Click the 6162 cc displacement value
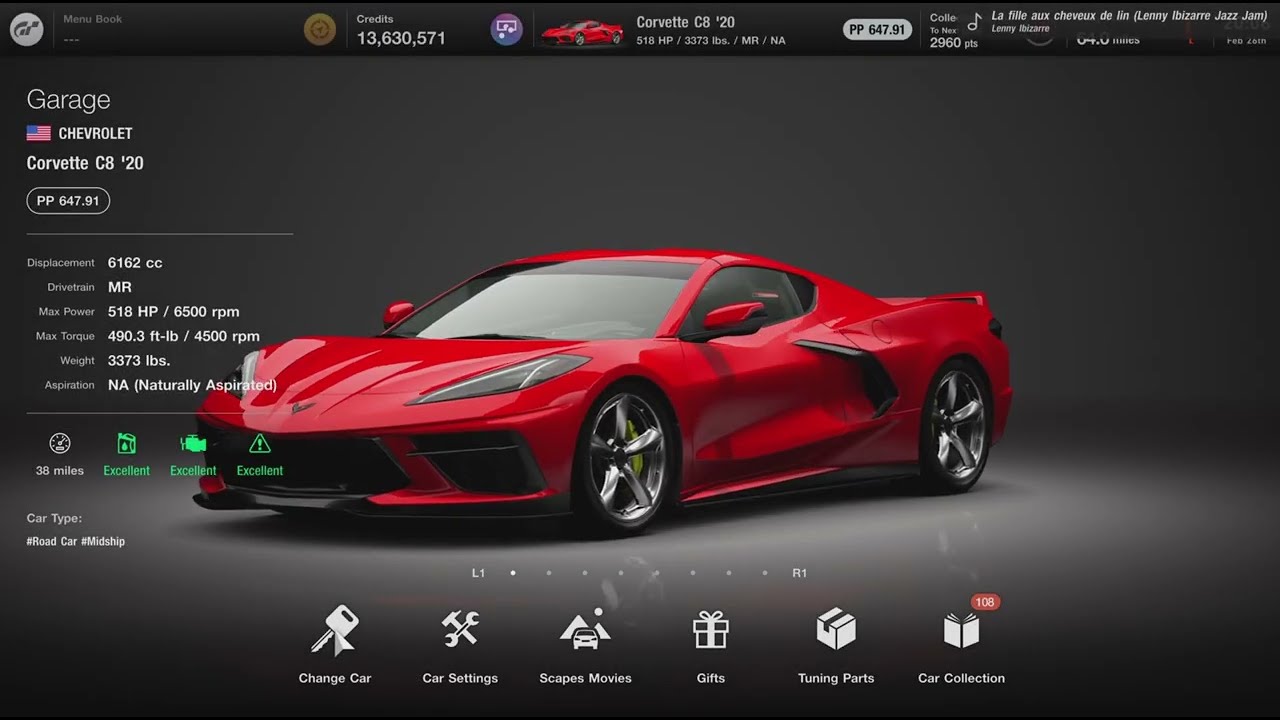 135,263
